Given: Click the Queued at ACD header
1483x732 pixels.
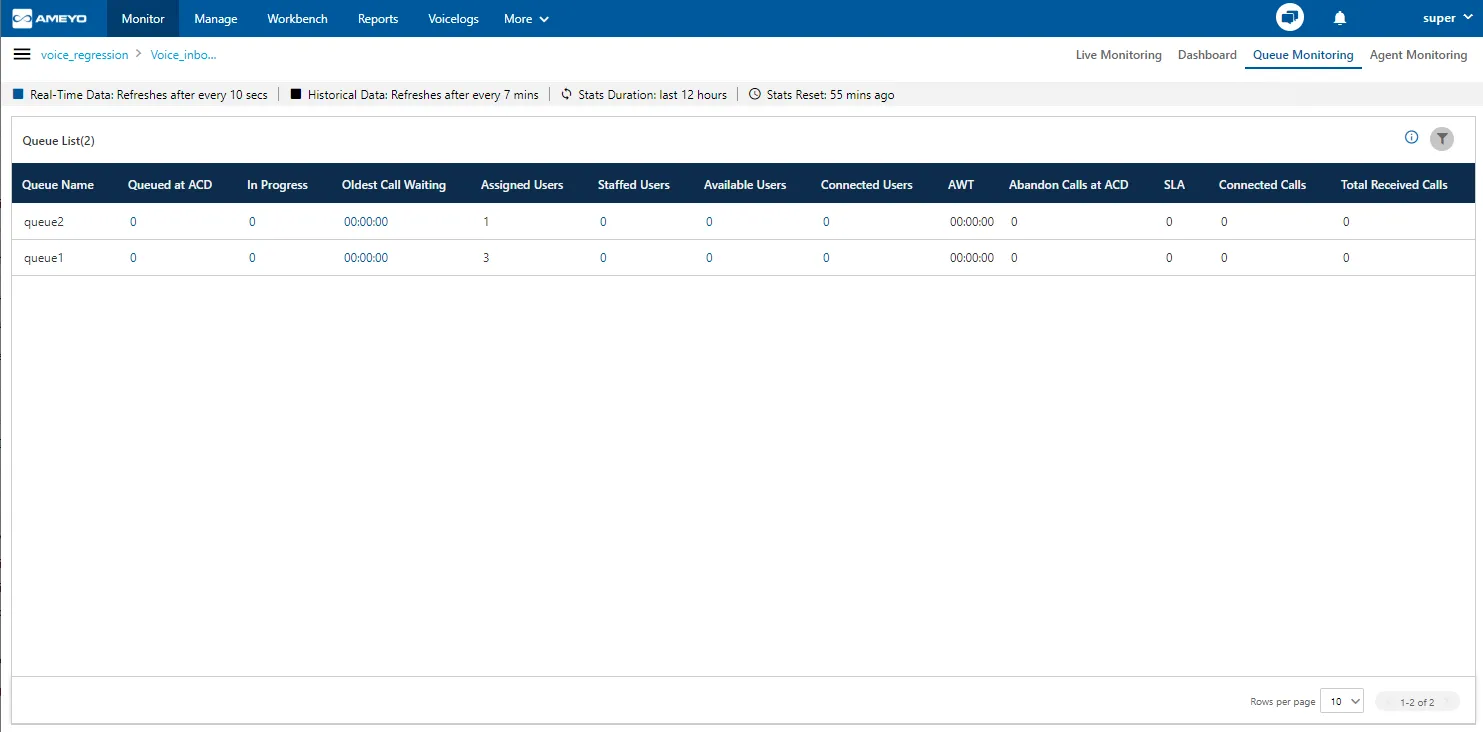Looking at the screenshot, I should [x=170, y=185].
